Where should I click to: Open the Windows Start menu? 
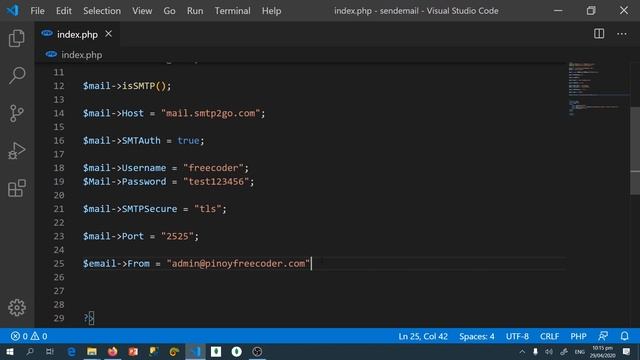(x=10, y=351)
